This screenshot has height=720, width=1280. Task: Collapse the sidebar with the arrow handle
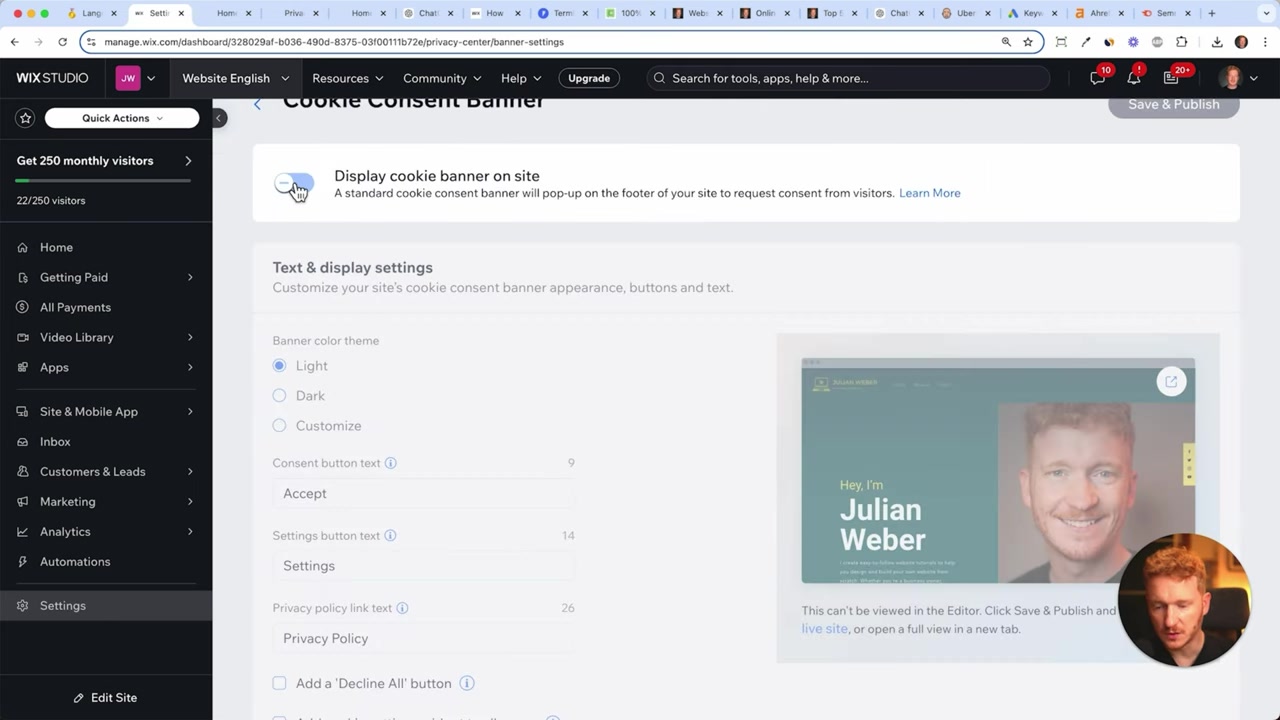pos(218,118)
